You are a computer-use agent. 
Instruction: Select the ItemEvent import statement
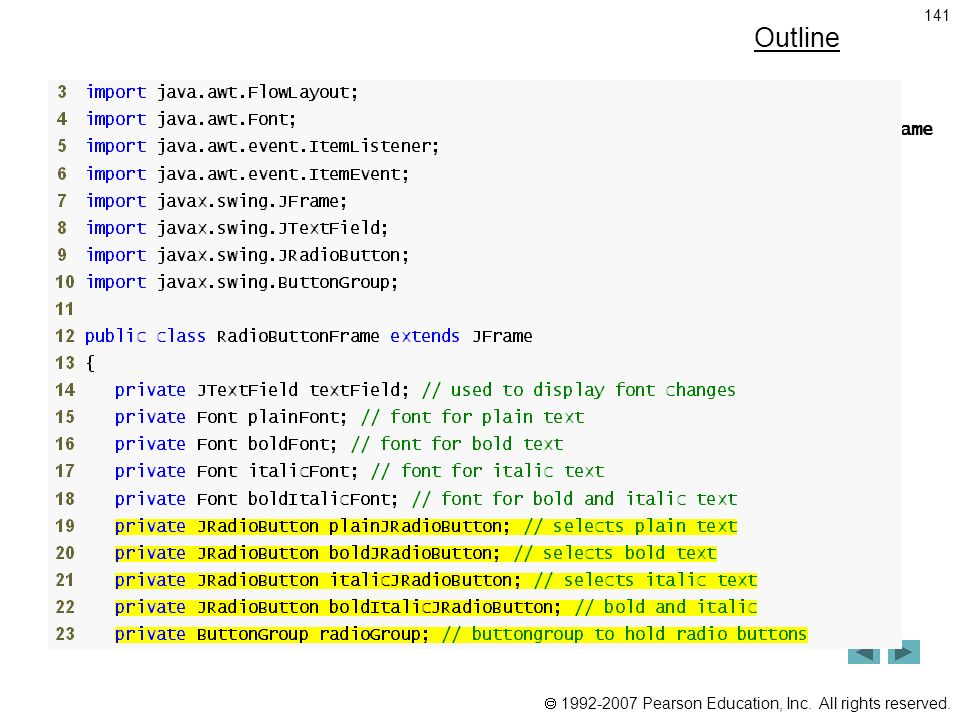[x=247, y=174]
